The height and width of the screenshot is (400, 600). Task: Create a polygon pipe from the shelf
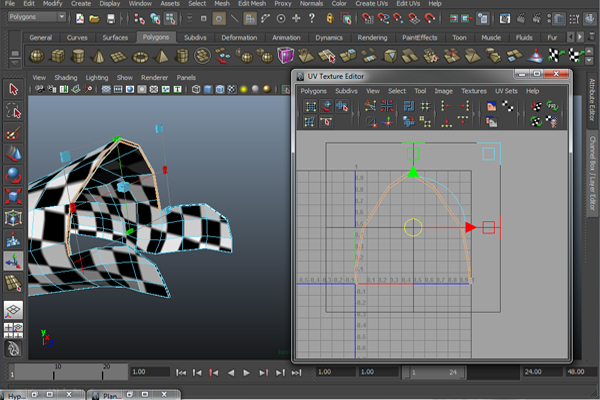click(x=182, y=56)
